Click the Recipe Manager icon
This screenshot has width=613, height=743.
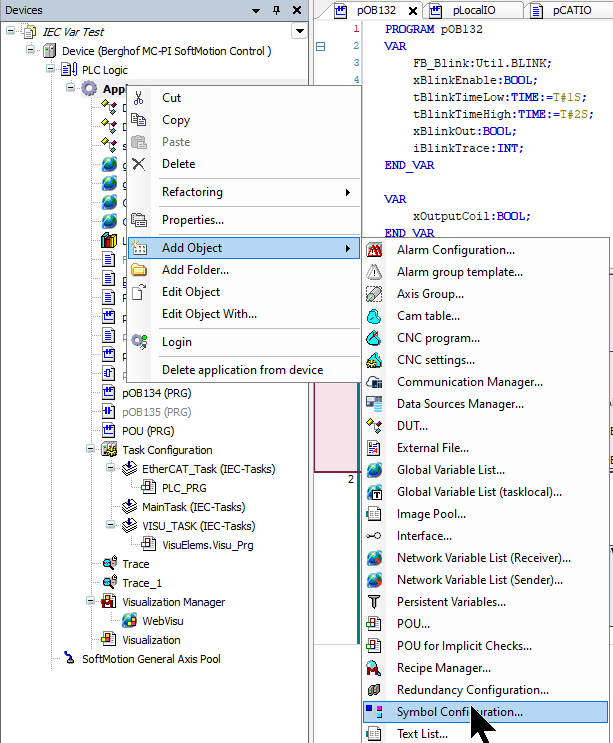374,668
